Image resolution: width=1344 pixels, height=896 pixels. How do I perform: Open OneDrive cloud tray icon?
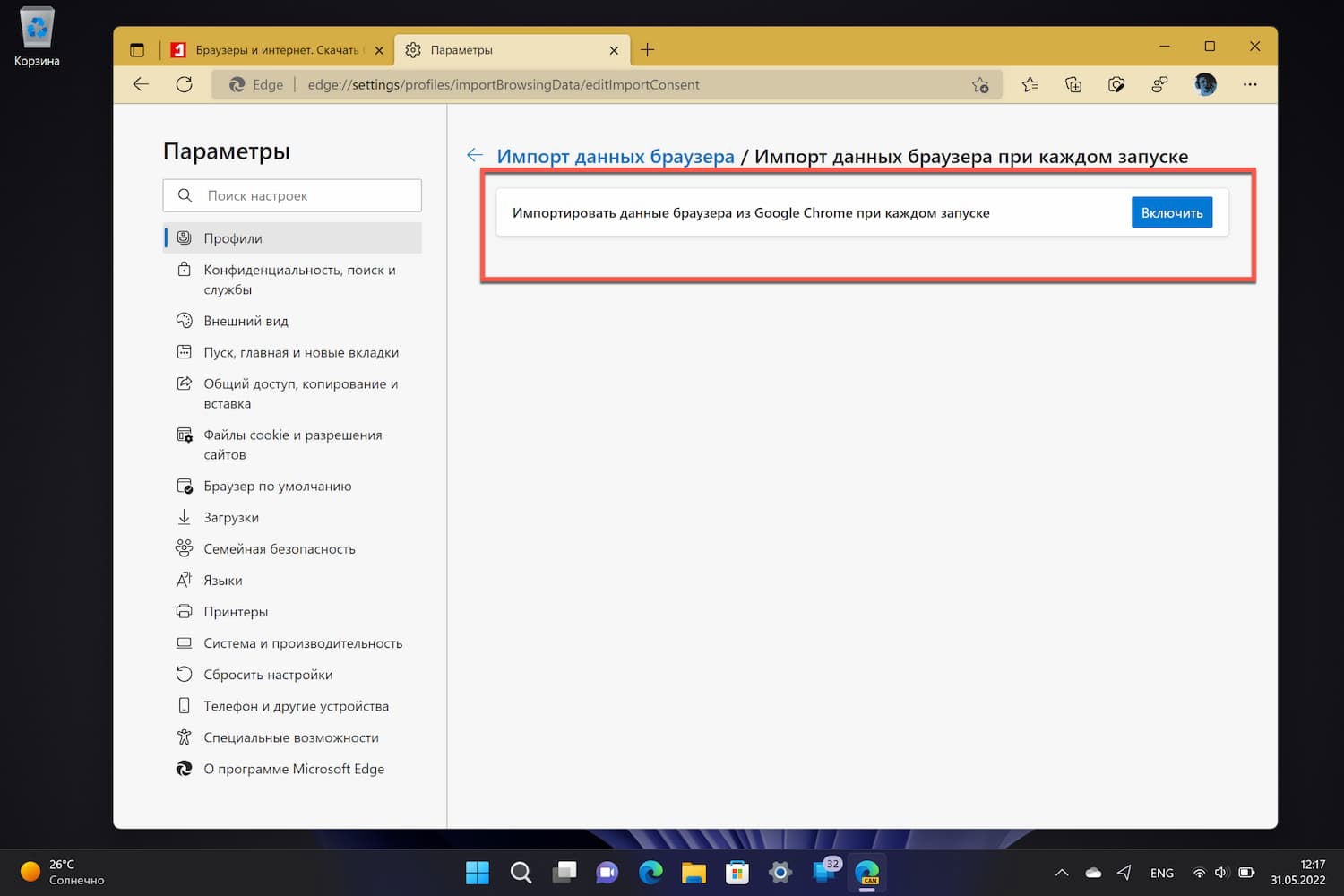click(1093, 873)
